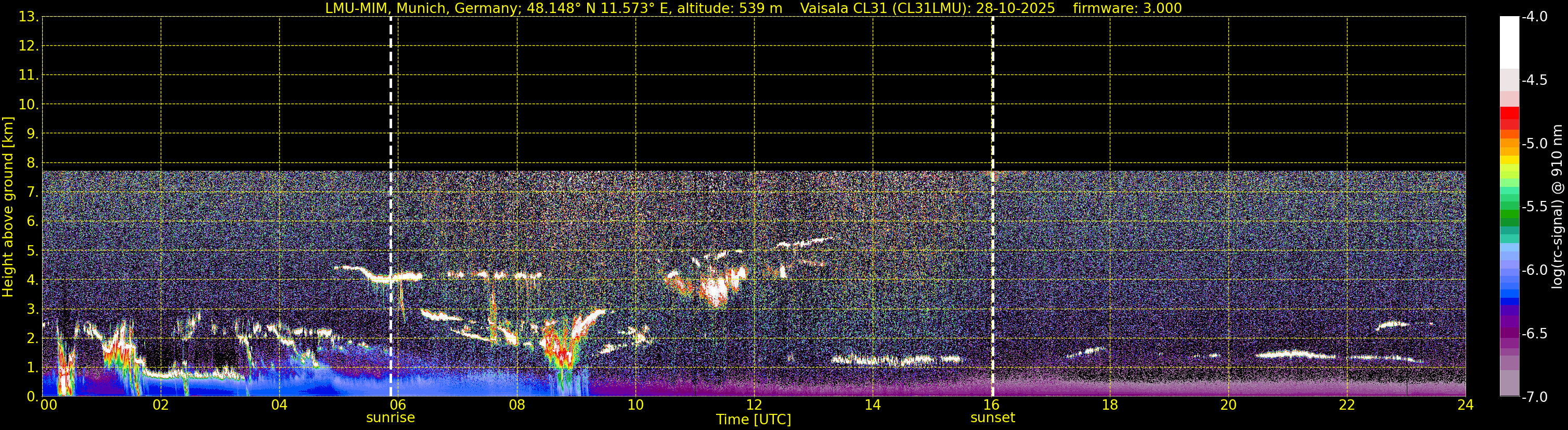Click the '22' time axis tick
Viewport: 1568px width, 430px height.
coord(1347,405)
